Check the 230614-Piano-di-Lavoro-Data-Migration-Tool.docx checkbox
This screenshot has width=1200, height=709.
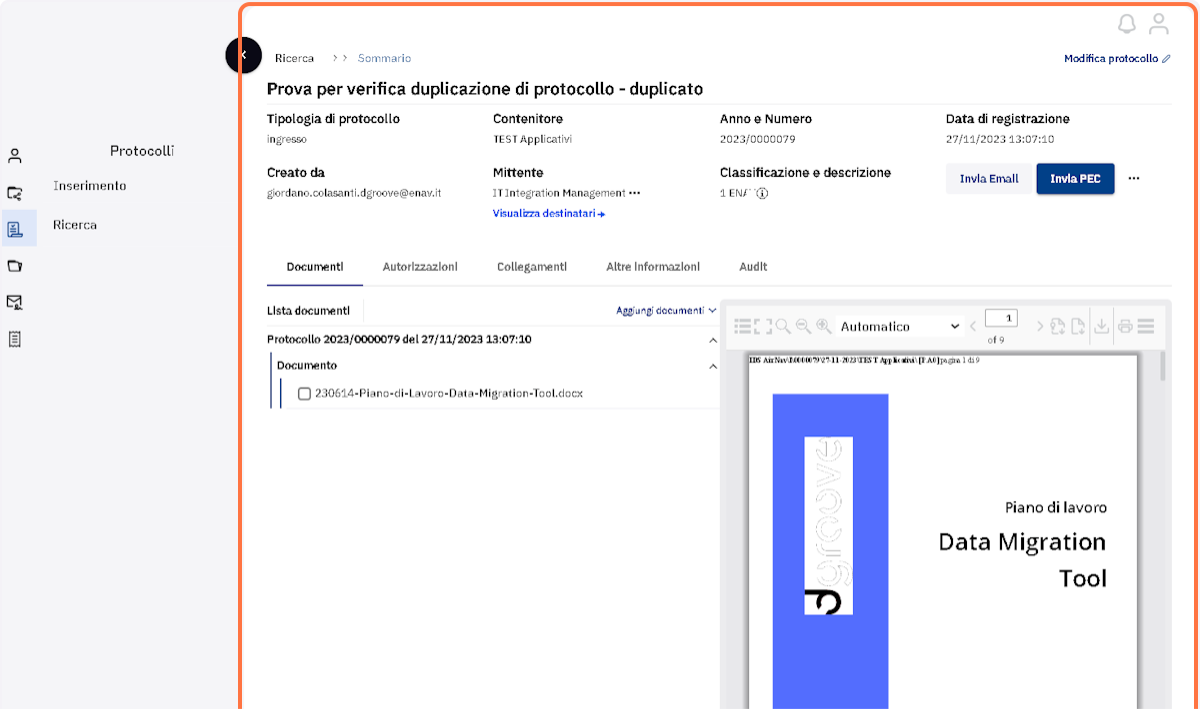(x=304, y=393)
